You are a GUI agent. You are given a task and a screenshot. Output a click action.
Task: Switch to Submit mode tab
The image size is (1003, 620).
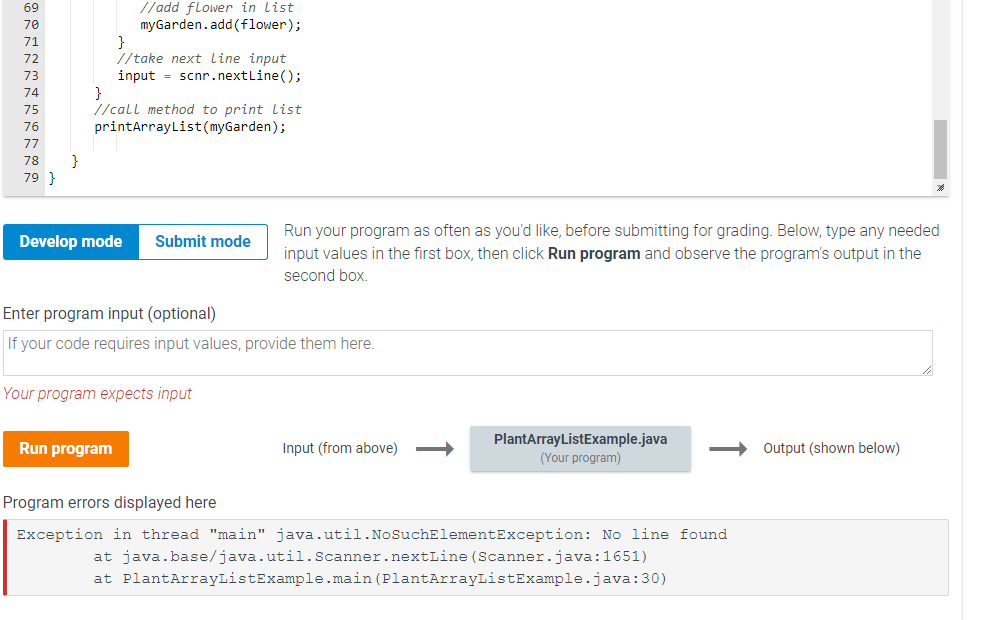[x=202, y=241]
